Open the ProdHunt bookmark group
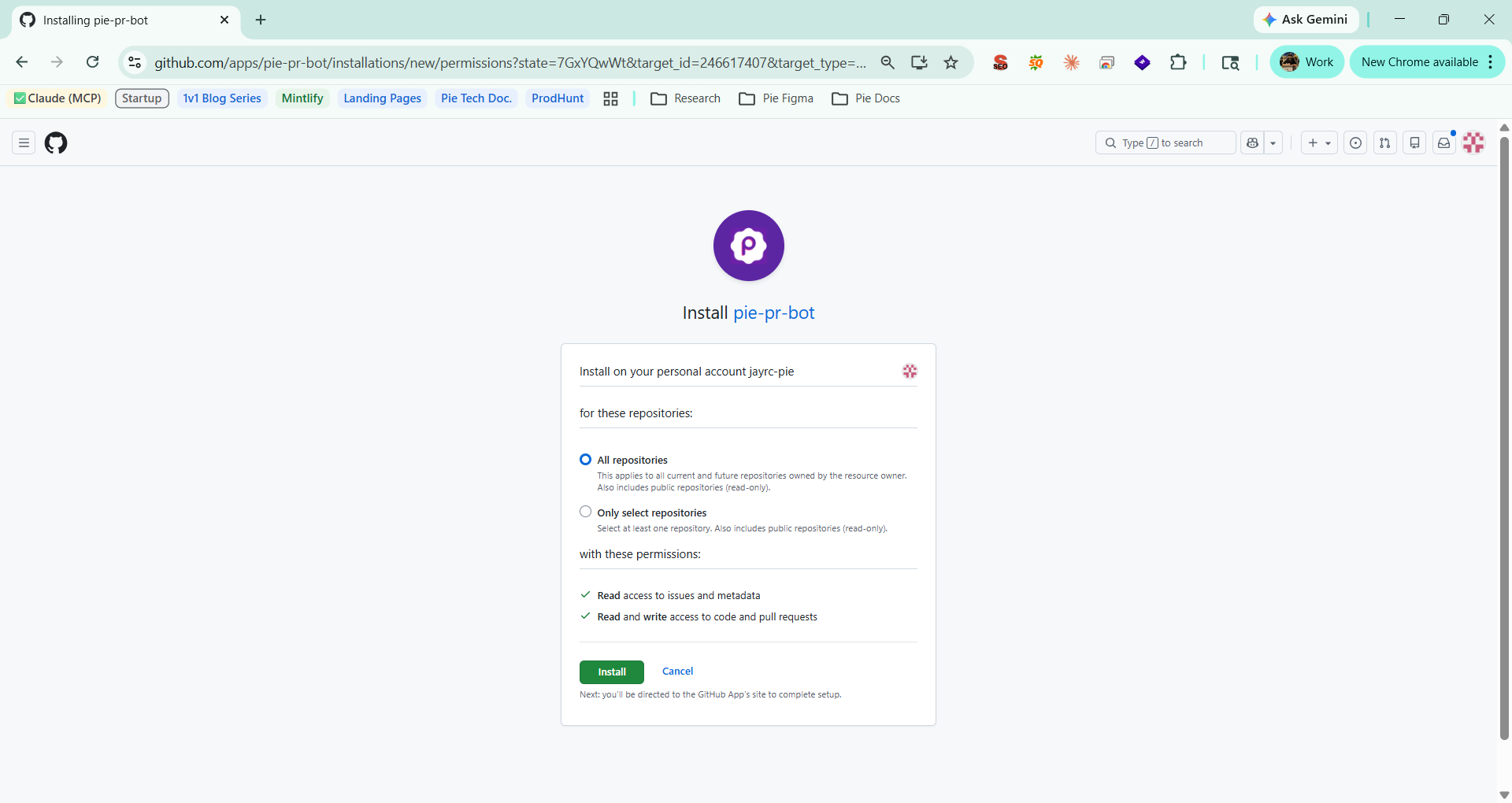 (558, 98)
